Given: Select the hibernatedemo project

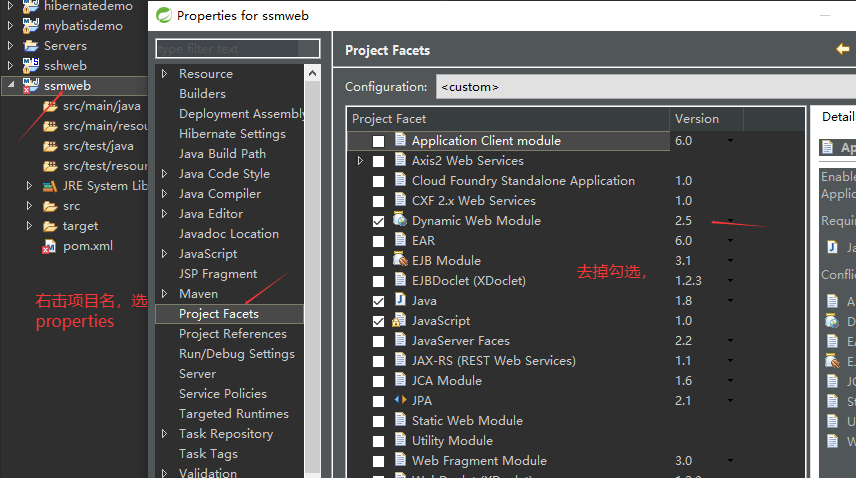Looking at the screenshot, I should [88, 6].
